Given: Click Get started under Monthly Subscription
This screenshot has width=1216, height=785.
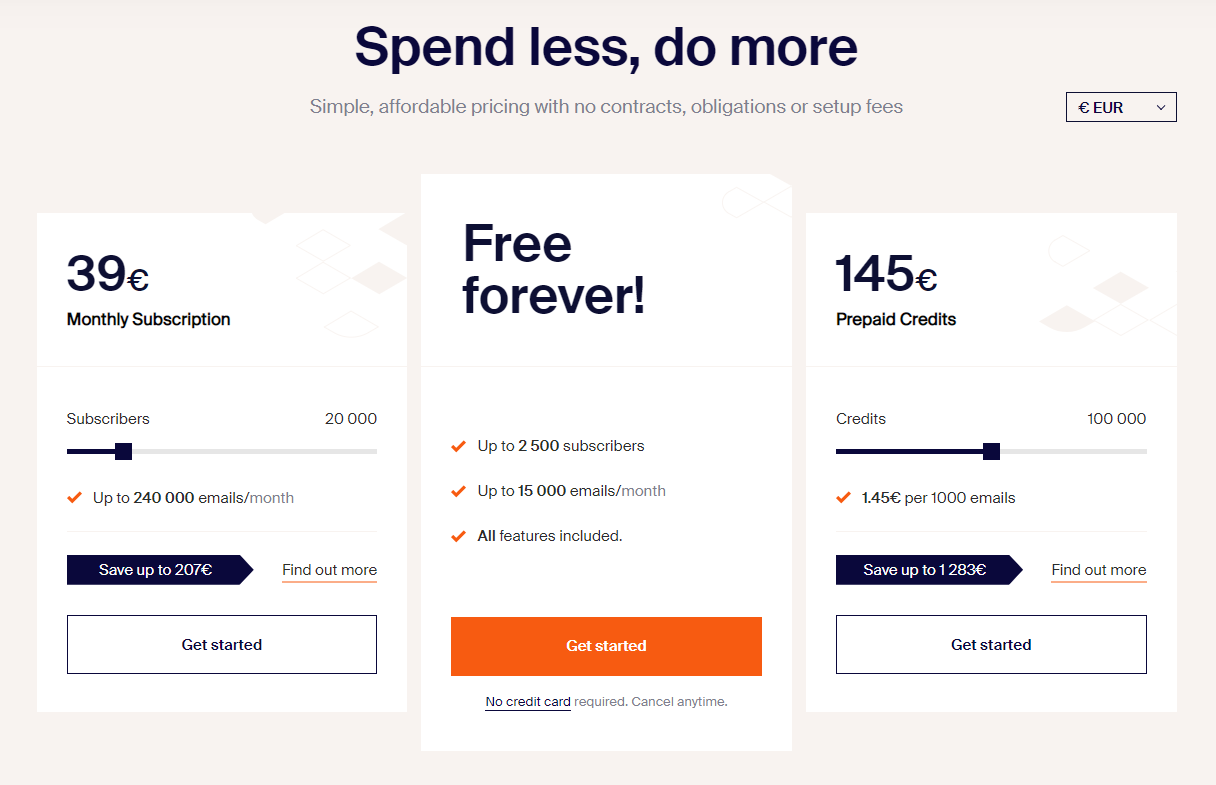Looking at the screenshot, I should (x=222, y=644).
